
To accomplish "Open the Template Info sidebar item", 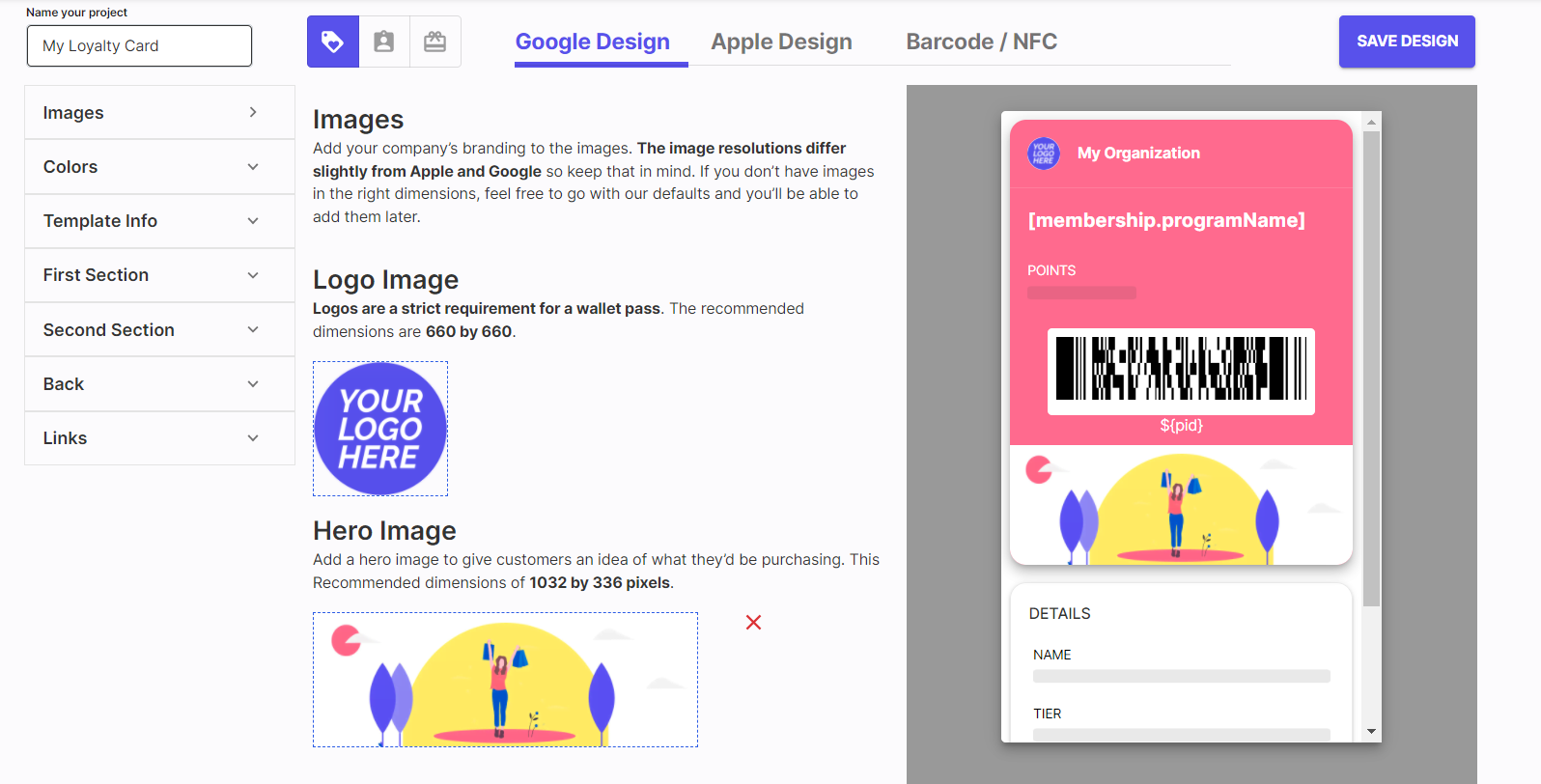I will tap(159, 221).
